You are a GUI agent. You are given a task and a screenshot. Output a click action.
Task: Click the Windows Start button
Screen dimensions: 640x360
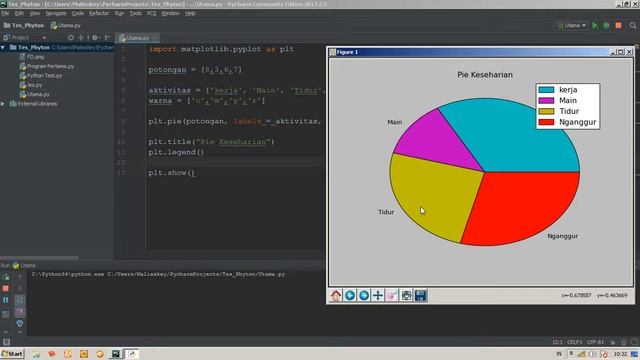[x=12, y=353]
